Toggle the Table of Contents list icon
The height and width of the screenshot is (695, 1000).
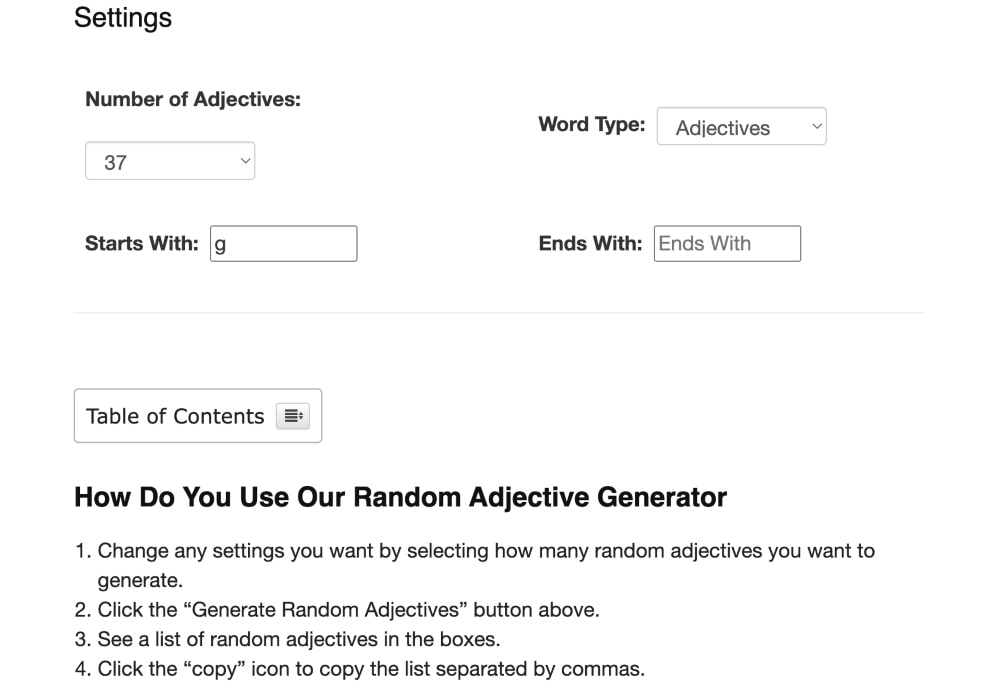pos(293,416)
